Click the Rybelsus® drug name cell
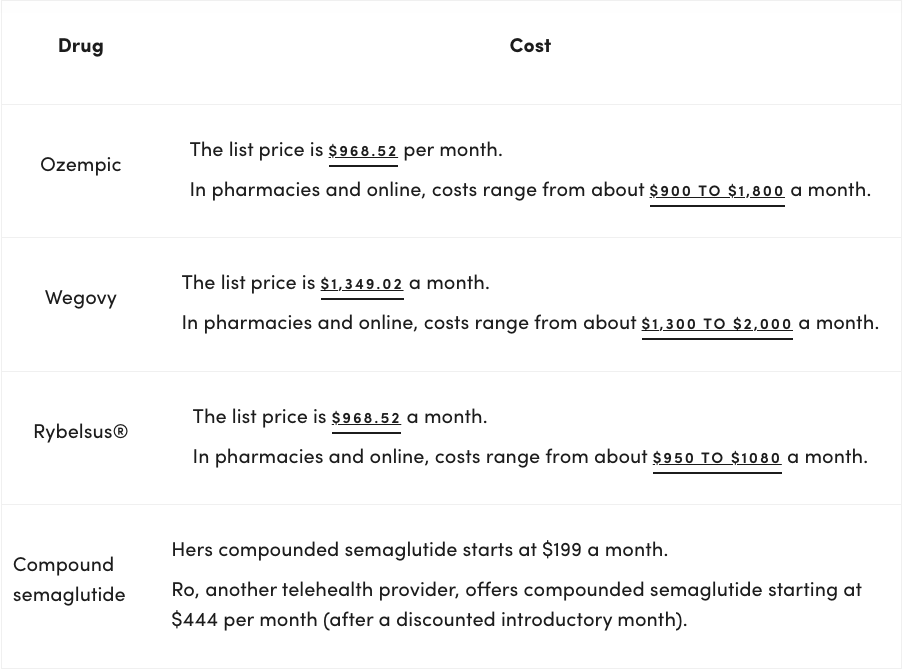This screenshot has height=669, width=903. pos(81,431)
